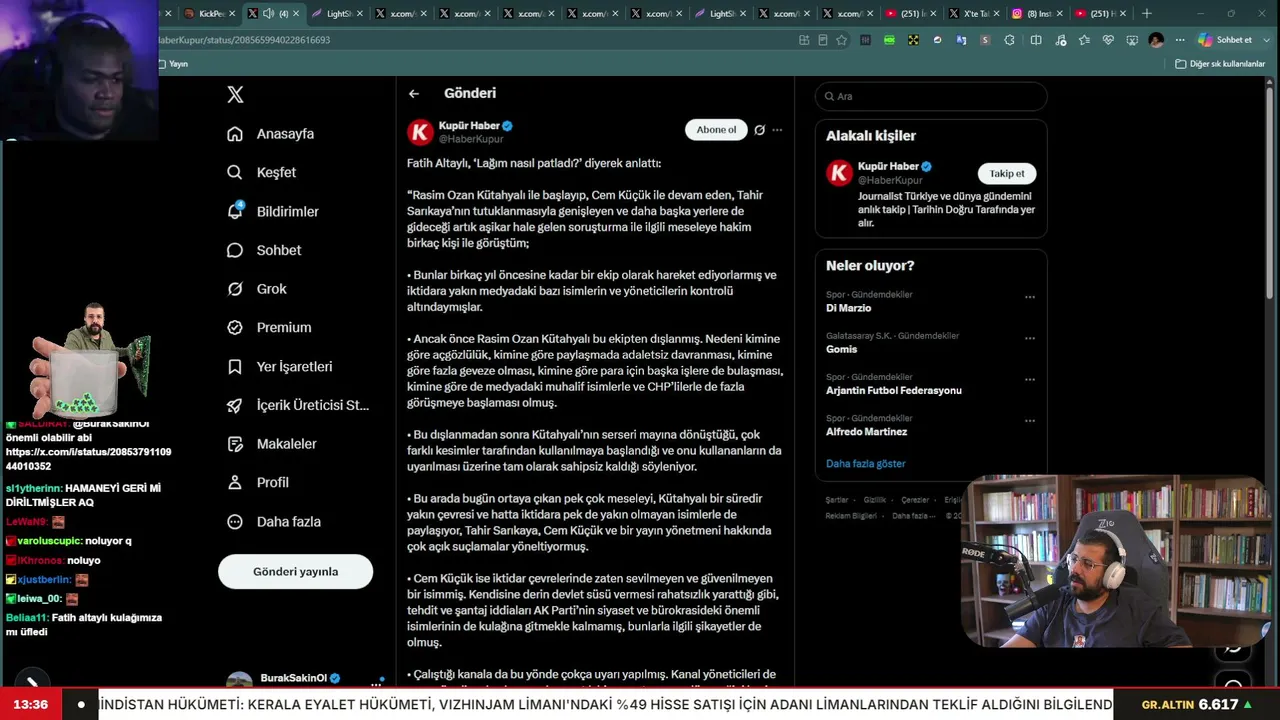Click the X logo in the sidebar

pyautogui.click(x=235, y=95)
